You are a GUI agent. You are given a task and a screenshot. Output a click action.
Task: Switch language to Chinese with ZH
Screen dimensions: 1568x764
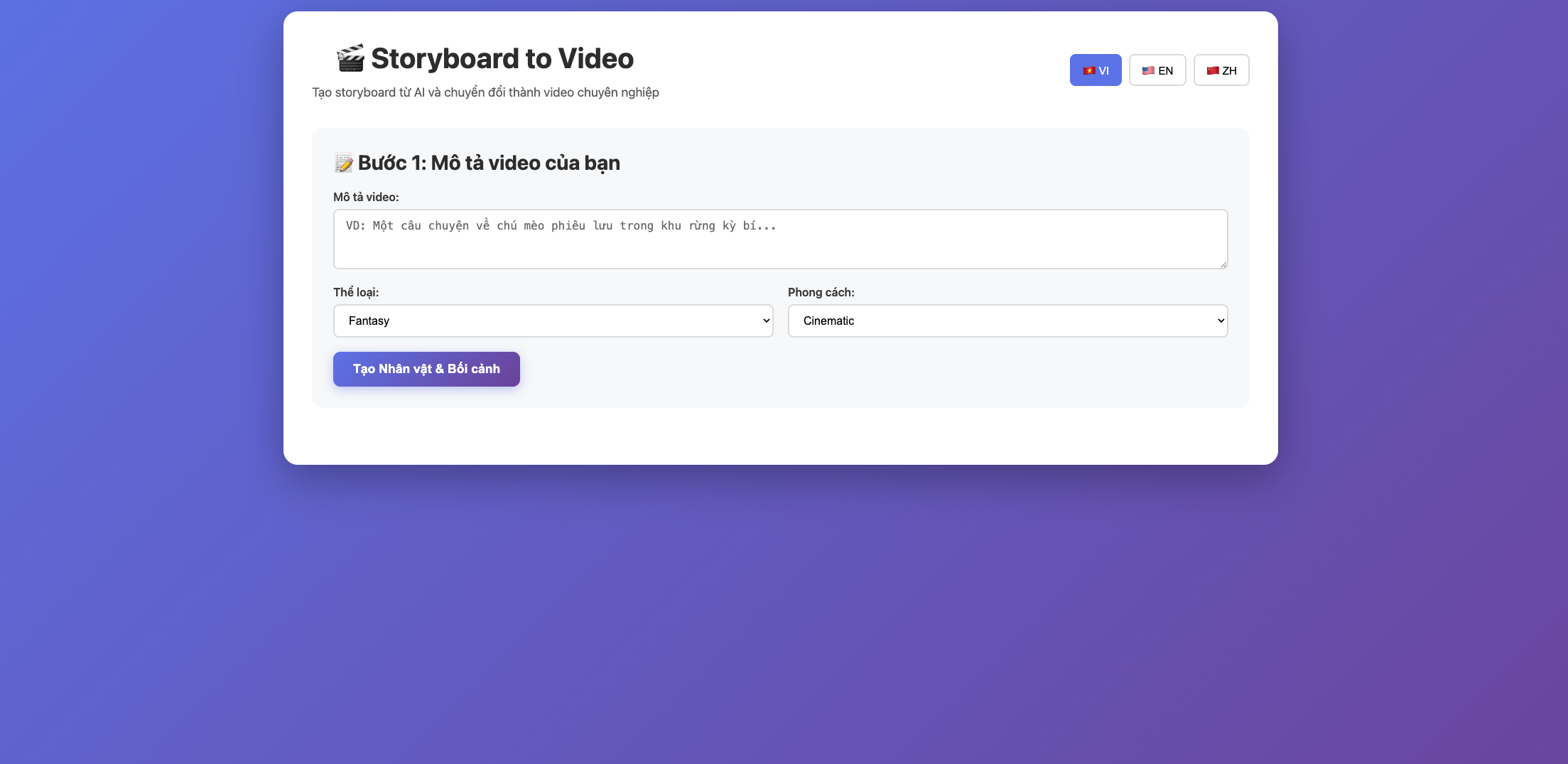[1221, 70]
